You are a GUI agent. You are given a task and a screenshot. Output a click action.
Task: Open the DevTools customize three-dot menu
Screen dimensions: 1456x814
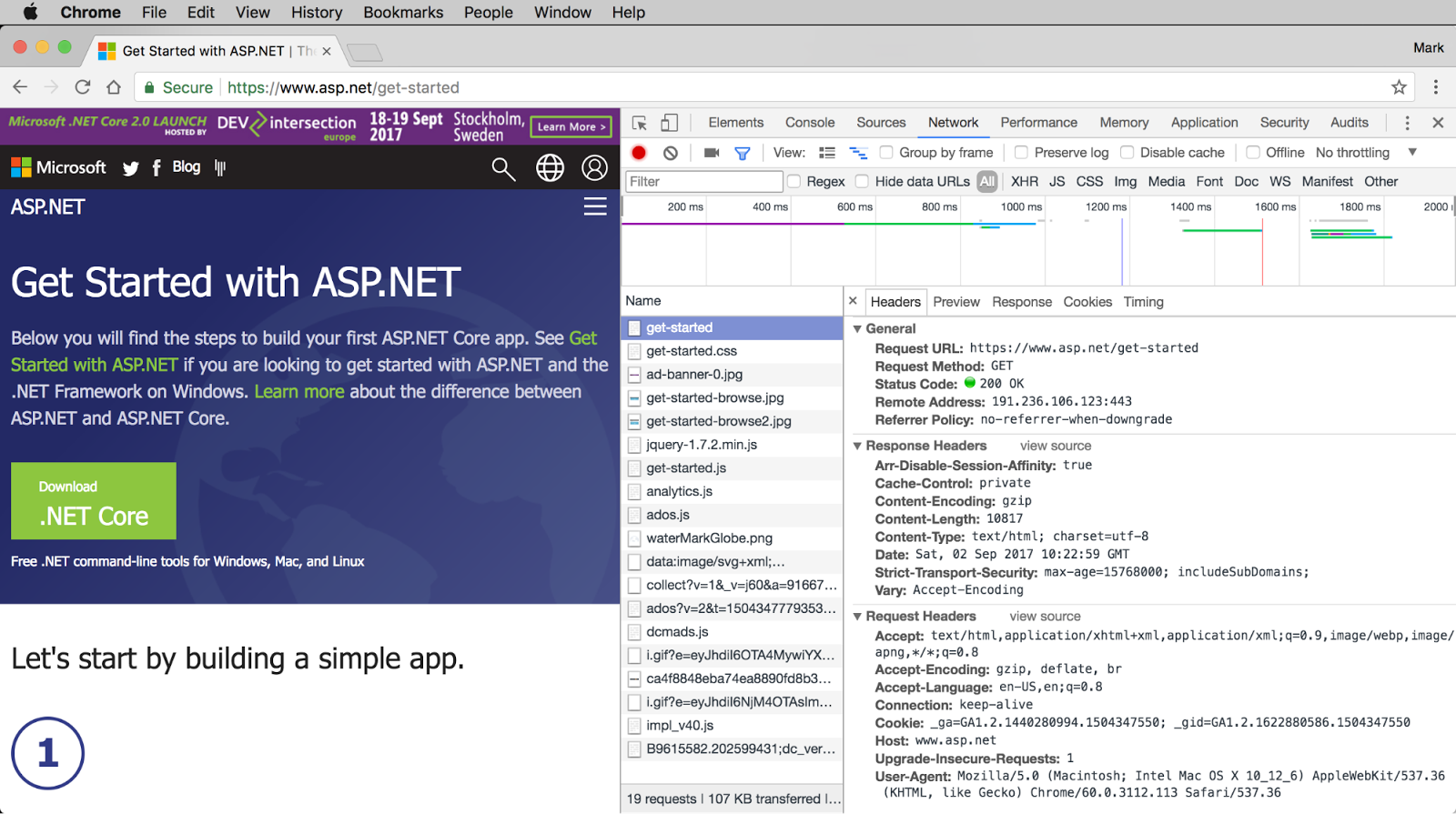pos(1407,123)
